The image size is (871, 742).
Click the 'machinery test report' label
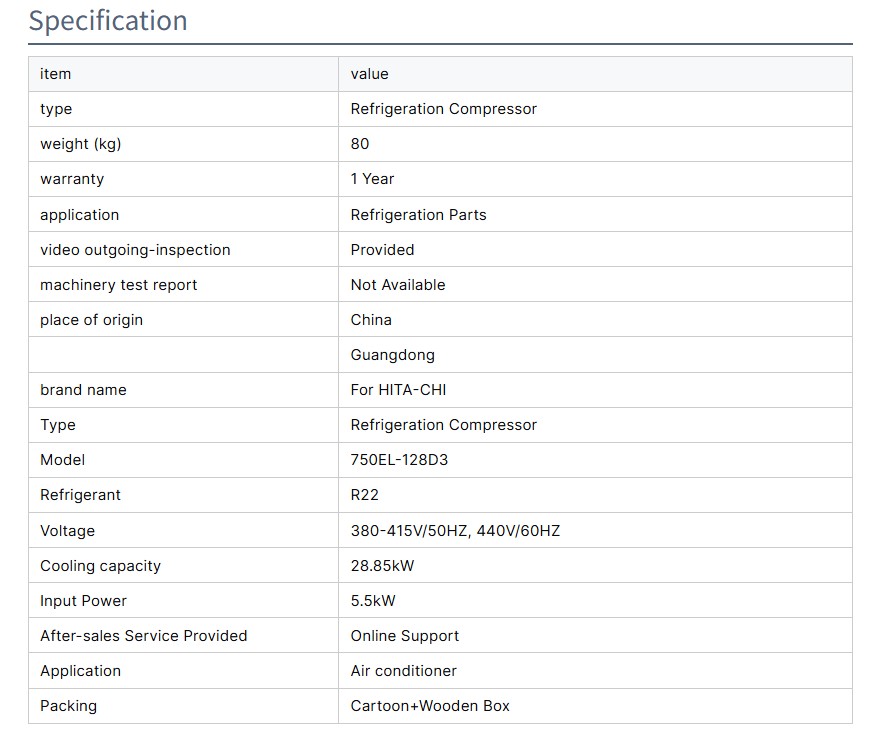click(x=119, y=285)
